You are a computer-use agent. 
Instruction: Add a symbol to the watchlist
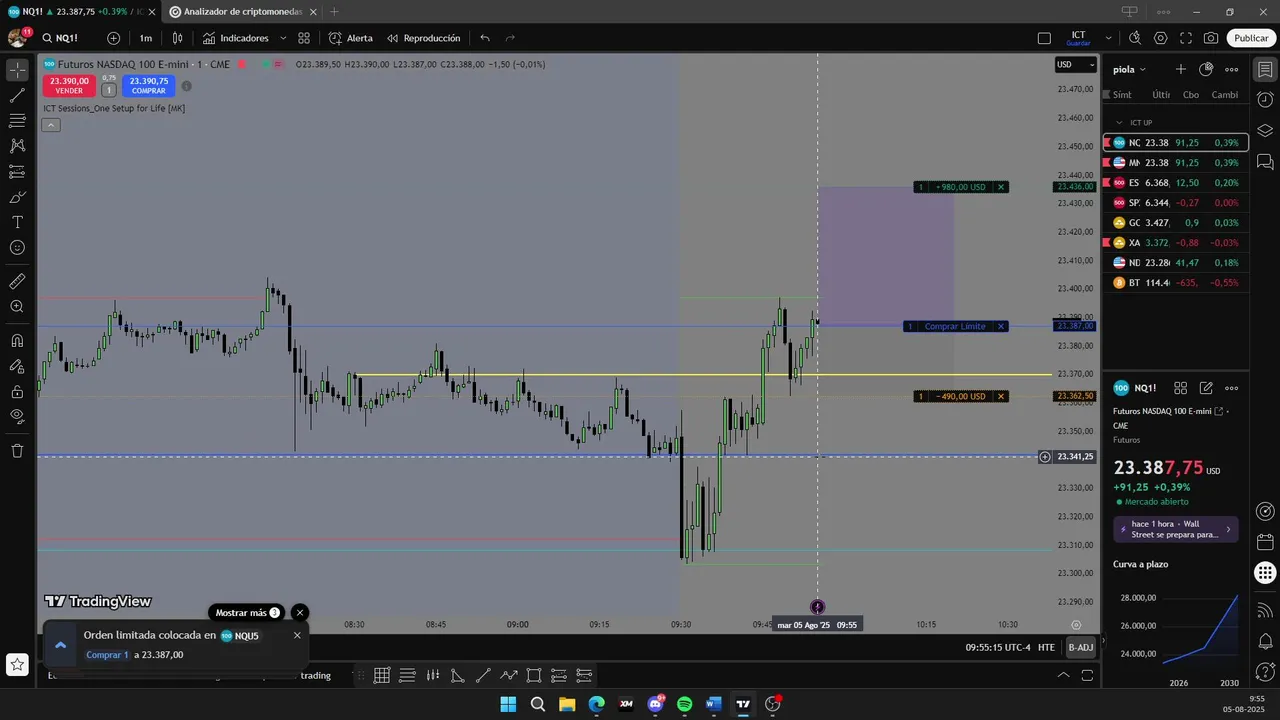[x=1181, y=69]
